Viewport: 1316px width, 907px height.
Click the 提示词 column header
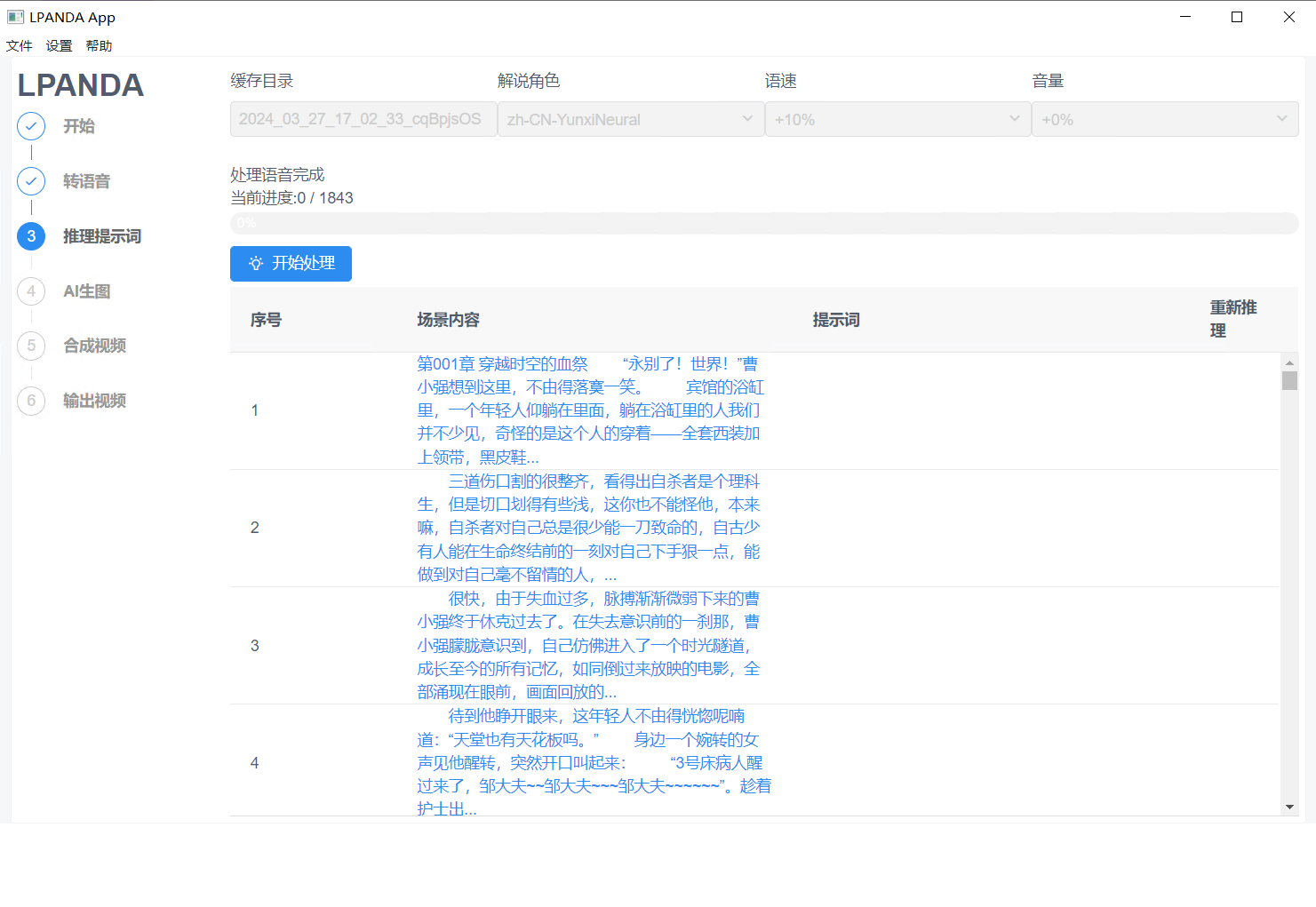click(x=836, y=320)
